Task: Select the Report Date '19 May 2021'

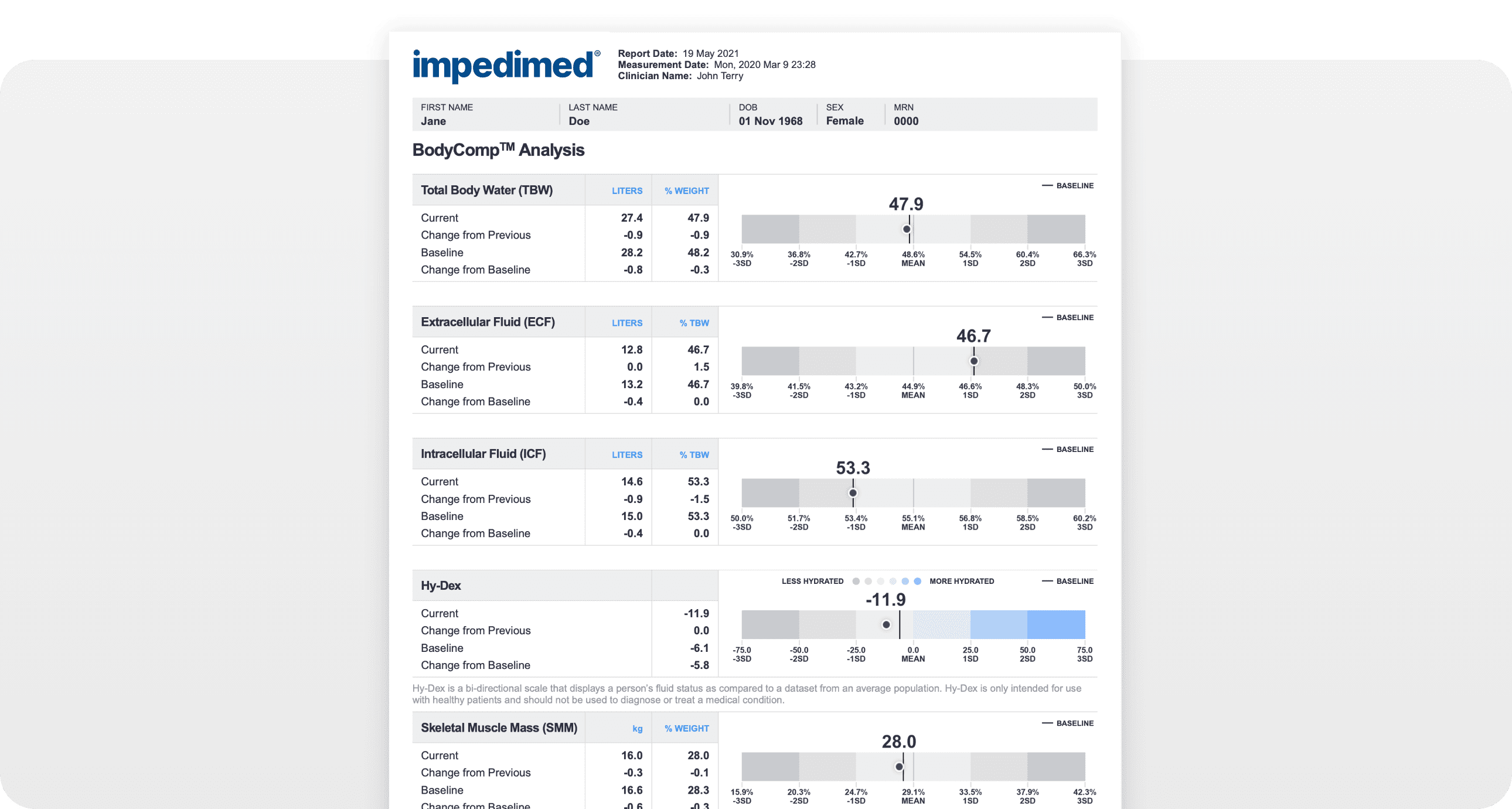Action: point(710,53)
